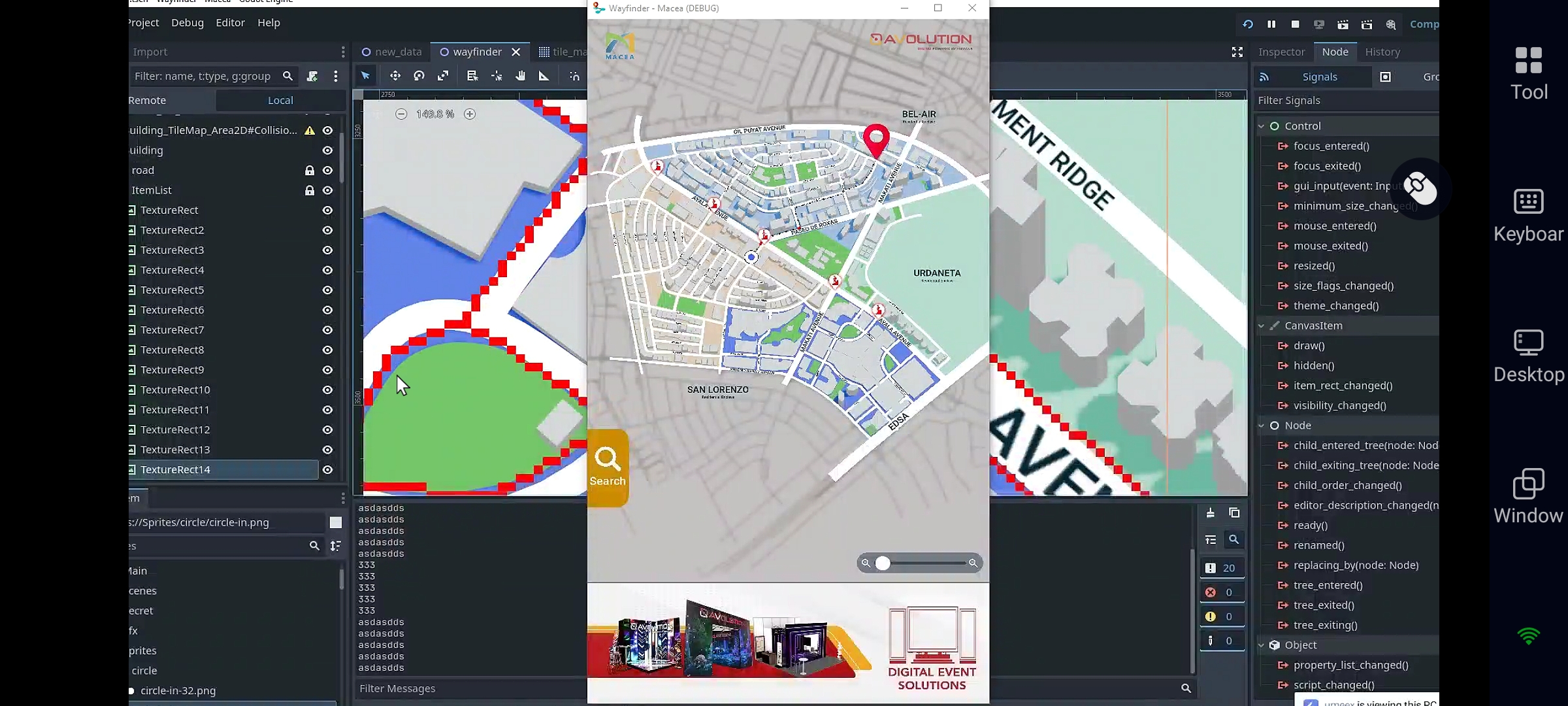This screenshot has height=706, width=1568.
Task: Collapse the CanvasItem signals section
Action: click(1260, 325)
